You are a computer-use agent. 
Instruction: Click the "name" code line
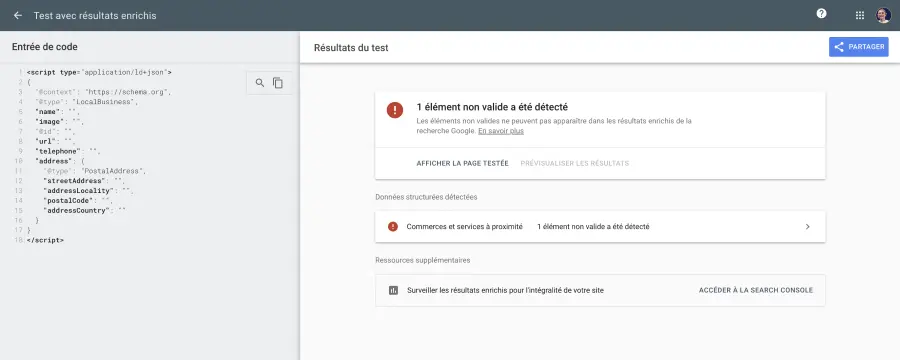click(57, 111)
